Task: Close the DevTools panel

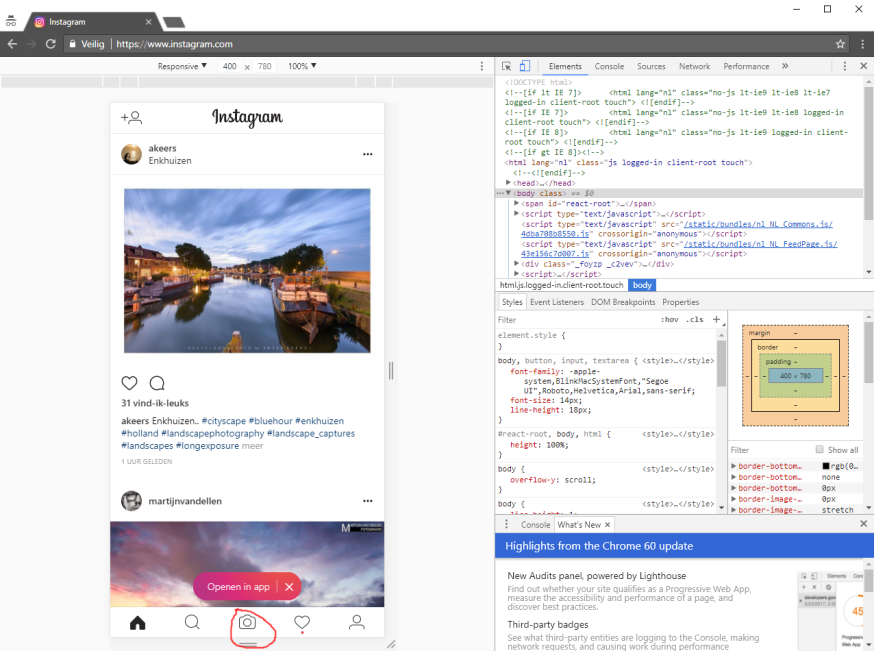Action: [x=863, y=66]
